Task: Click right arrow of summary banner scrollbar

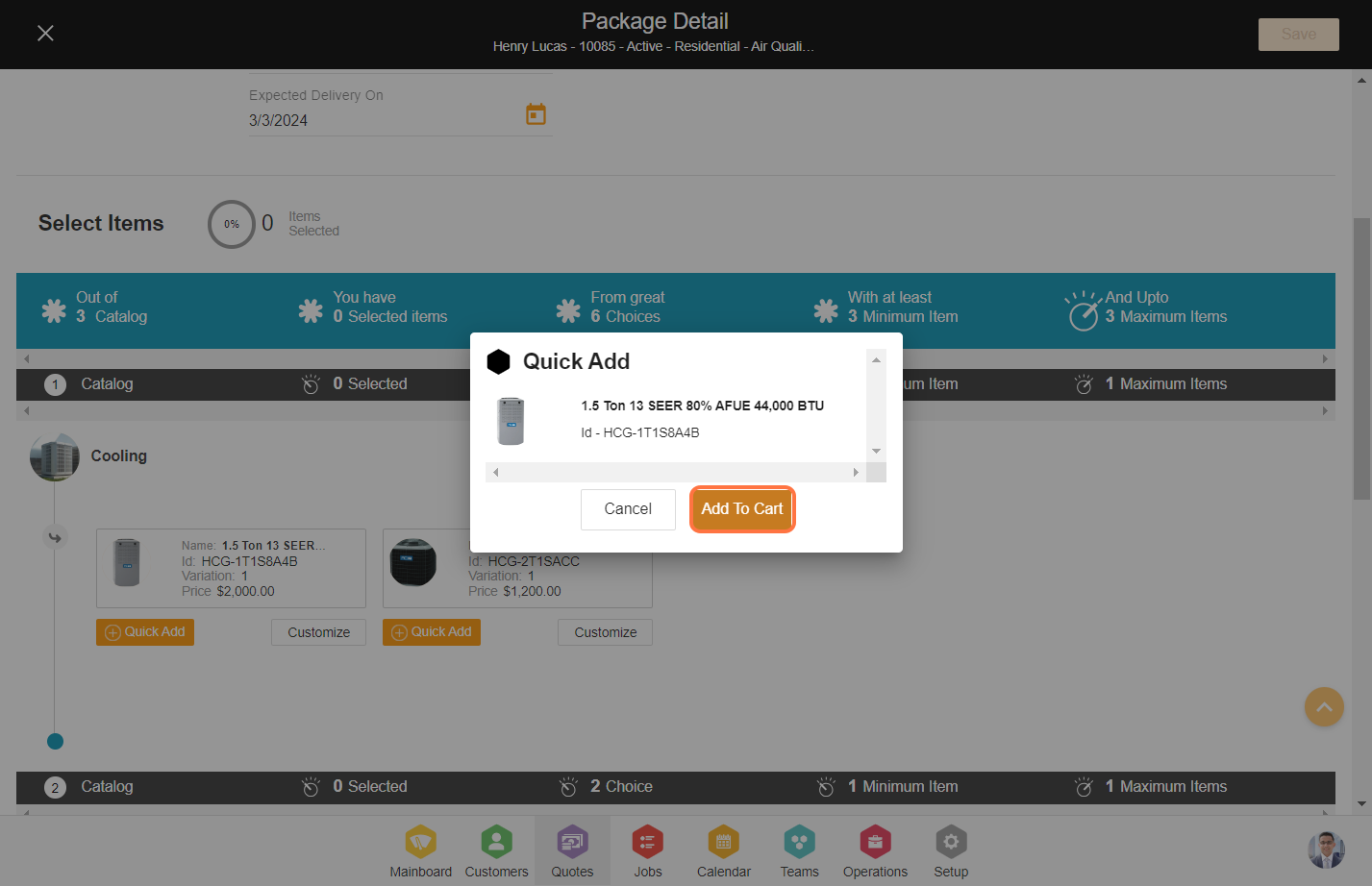Action: (1325, 359)
